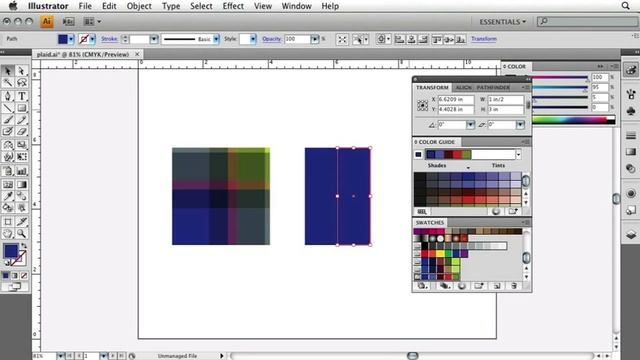Set paint mode to None button
Screen dimensions: 640x360
pos(24,276)
